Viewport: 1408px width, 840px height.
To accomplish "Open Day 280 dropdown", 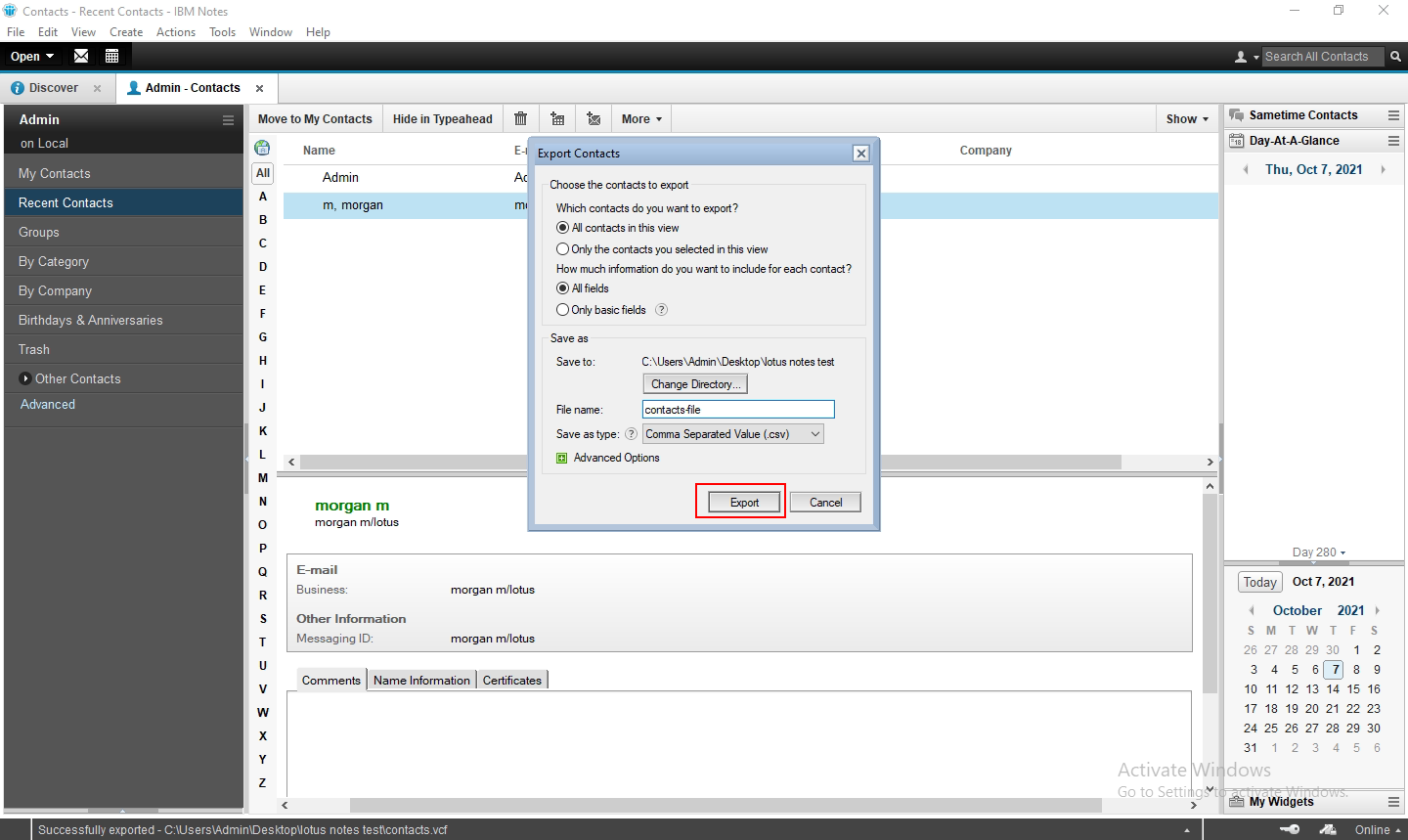I will tap(1318, 553).
